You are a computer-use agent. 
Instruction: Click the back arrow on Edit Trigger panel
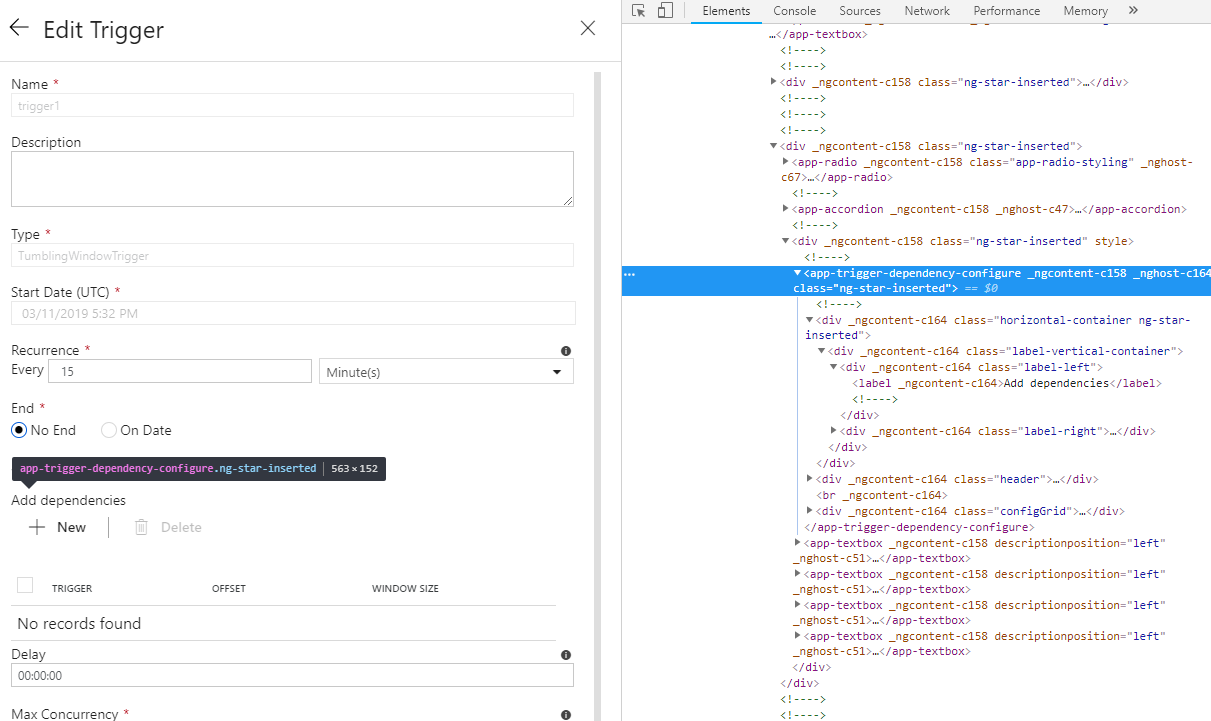click(x=20, y=28)
